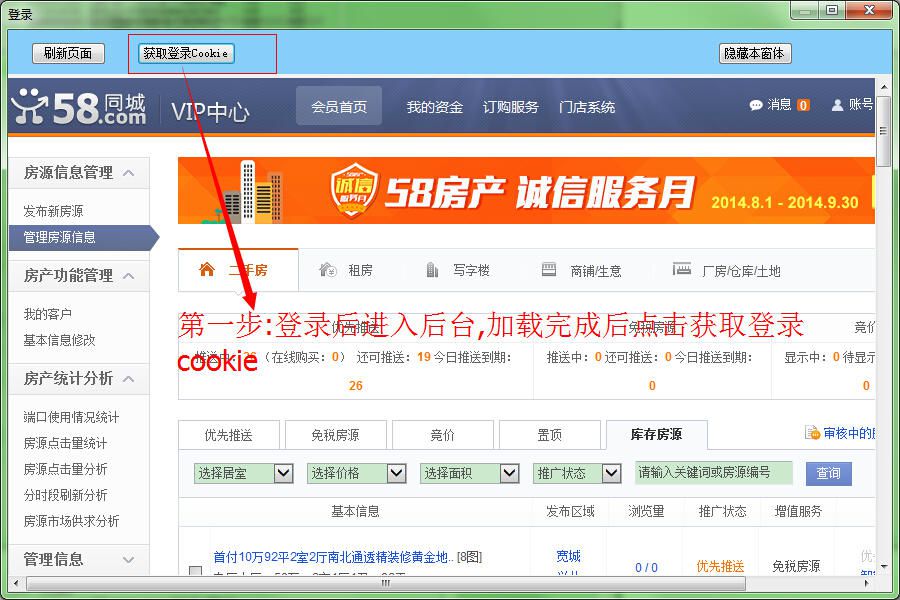Click the vertical scrollbar down arrow
This screenshot has height=600, width=900.
(x=883, y=567)
